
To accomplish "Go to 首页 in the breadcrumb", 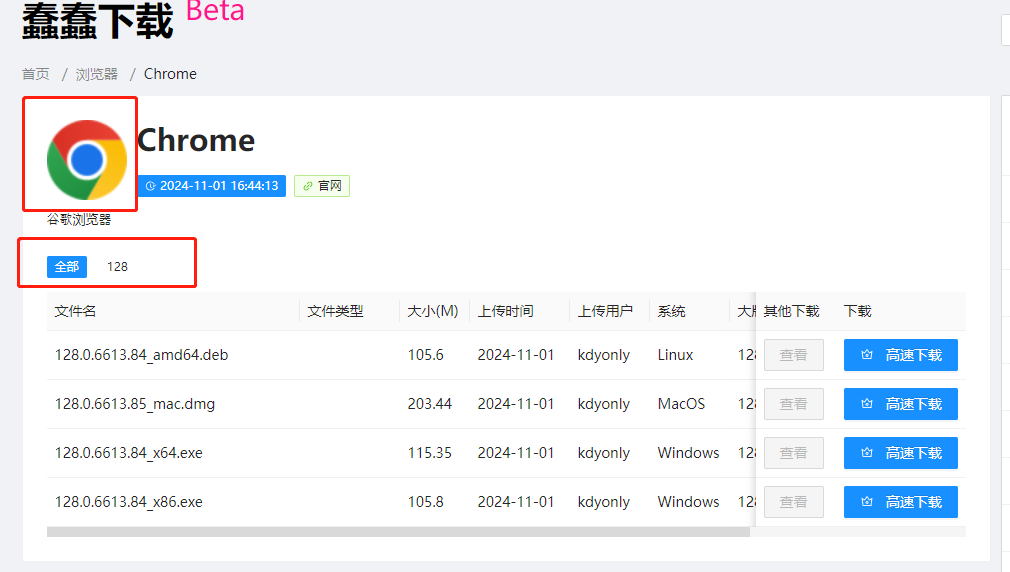I will (x=35, y=74).
